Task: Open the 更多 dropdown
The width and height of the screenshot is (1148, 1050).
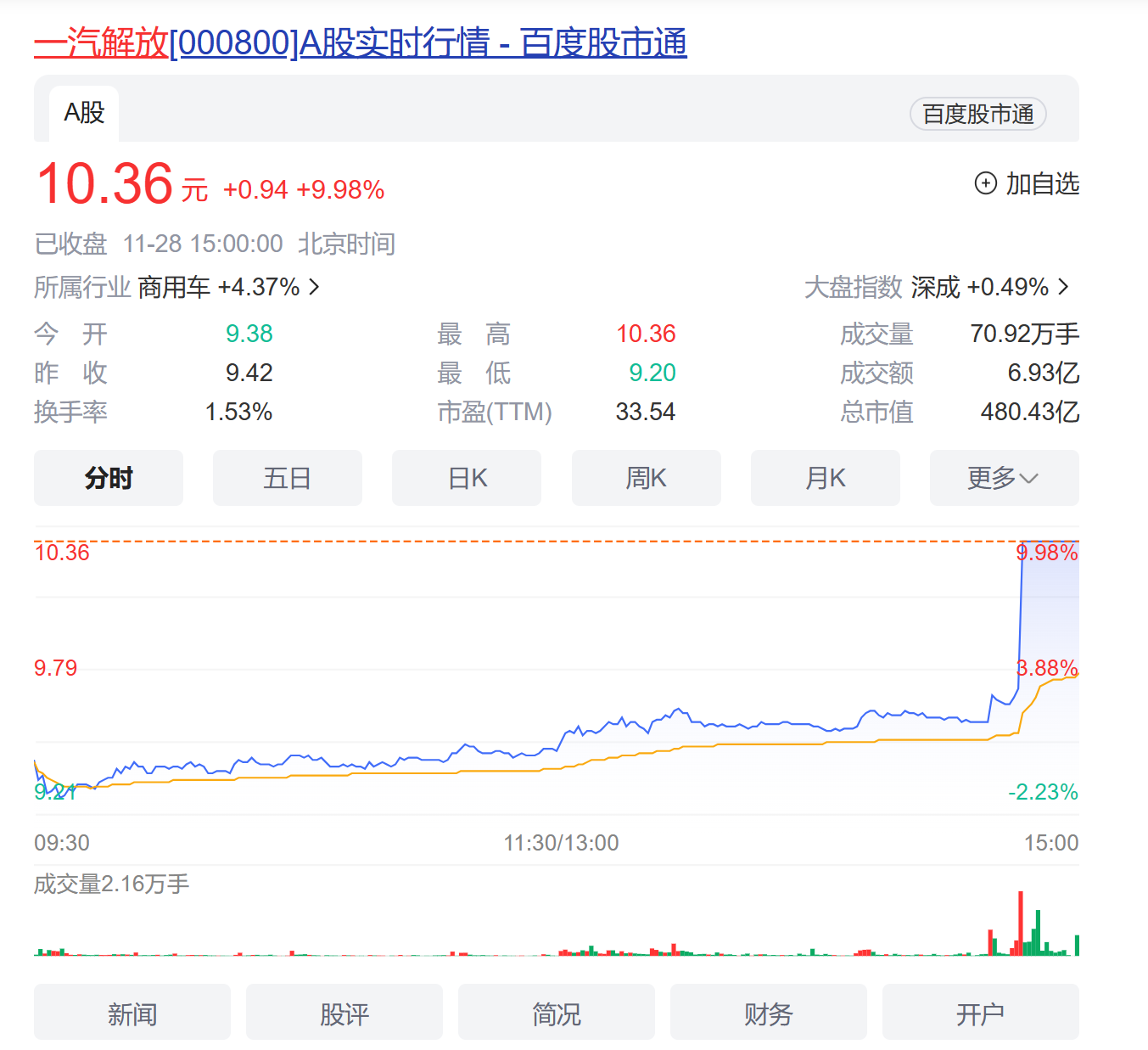Action: [x=1005, y=478]
